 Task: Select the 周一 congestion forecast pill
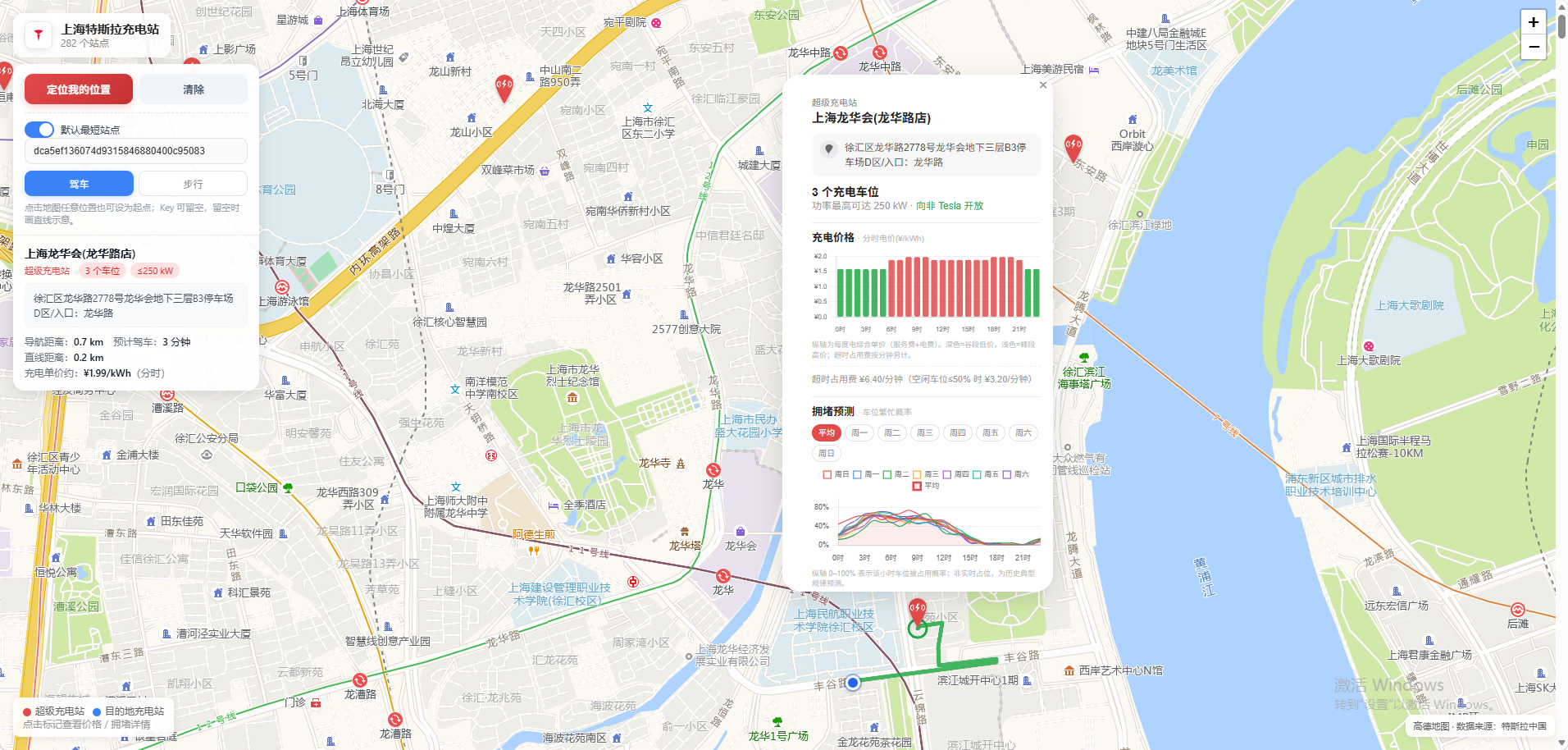point(859,432)
